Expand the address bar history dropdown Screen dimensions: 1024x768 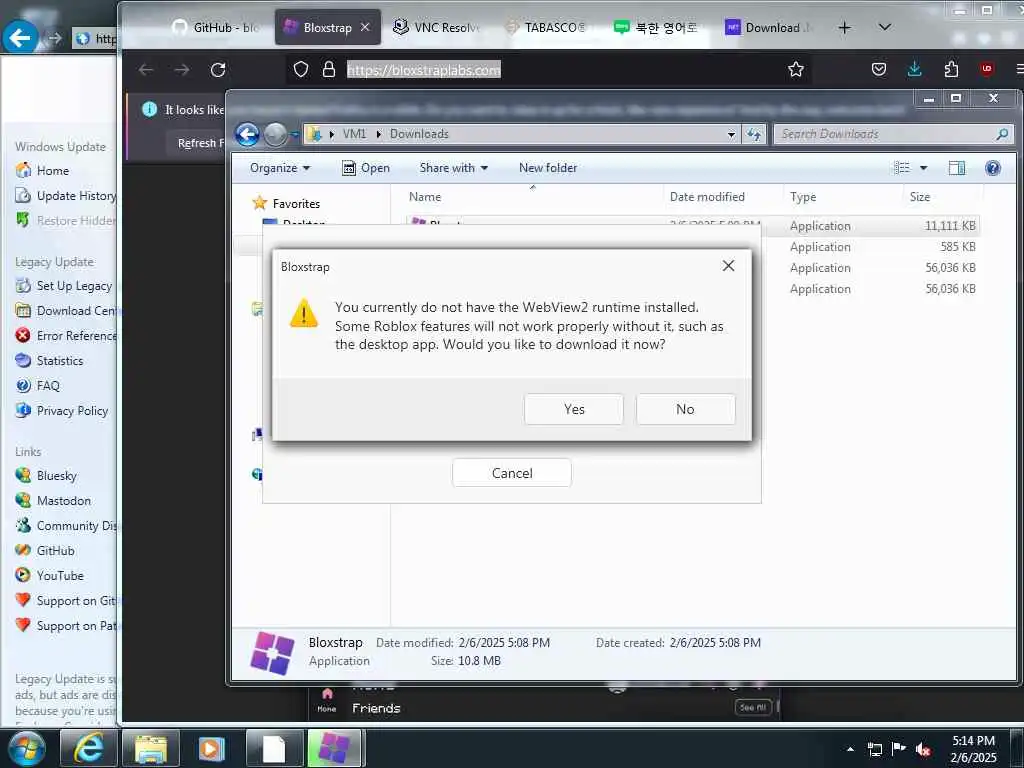point(731,135)
